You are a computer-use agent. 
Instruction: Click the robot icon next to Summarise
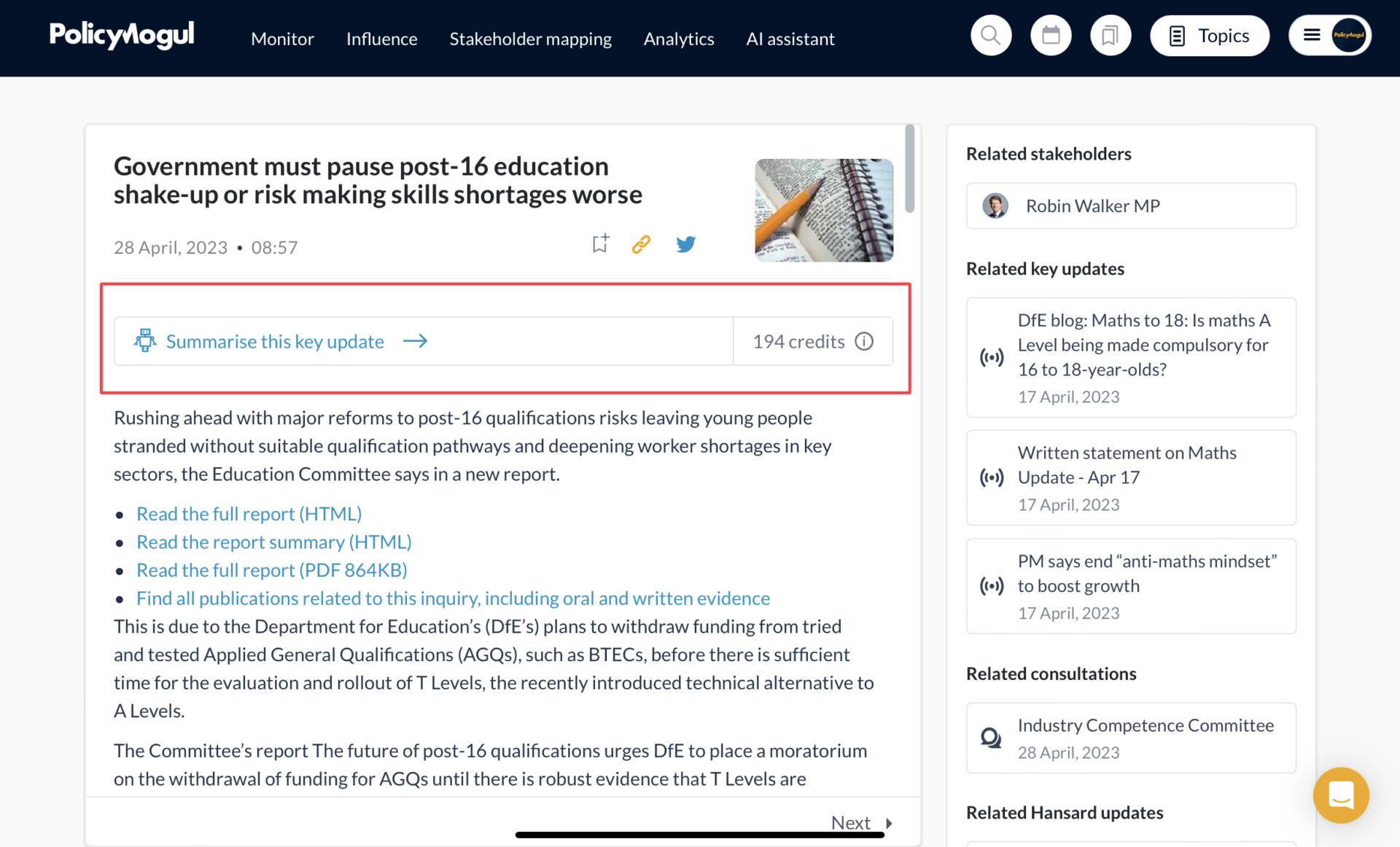tap(145, 340)
